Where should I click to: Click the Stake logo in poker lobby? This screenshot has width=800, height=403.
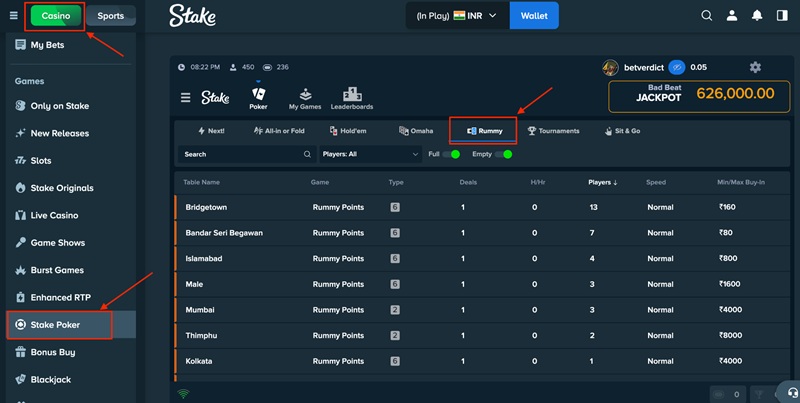[215, 97]
